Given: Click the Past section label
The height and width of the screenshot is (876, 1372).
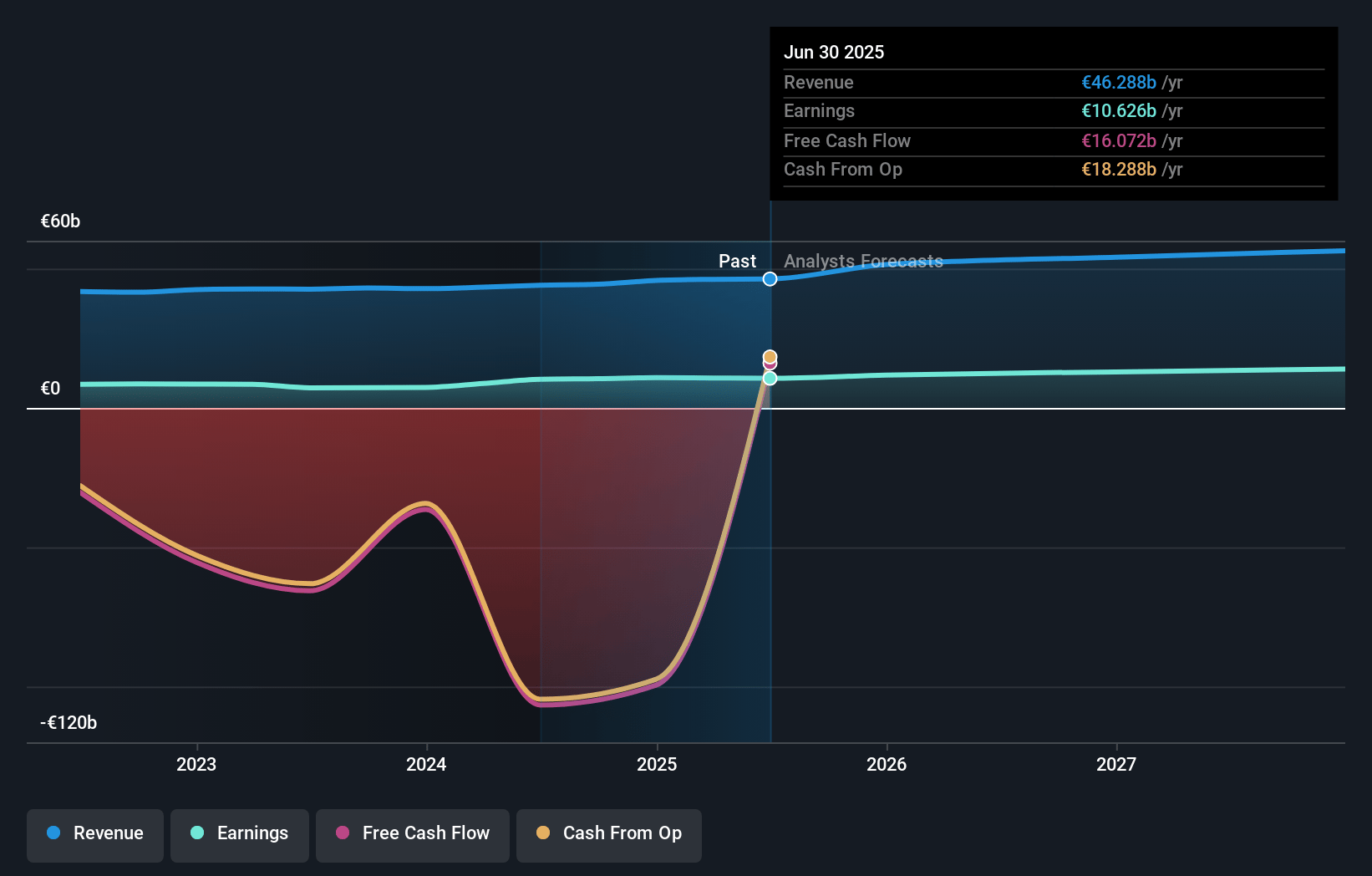Looking at the screenshot, I should [x=737, y=261].
